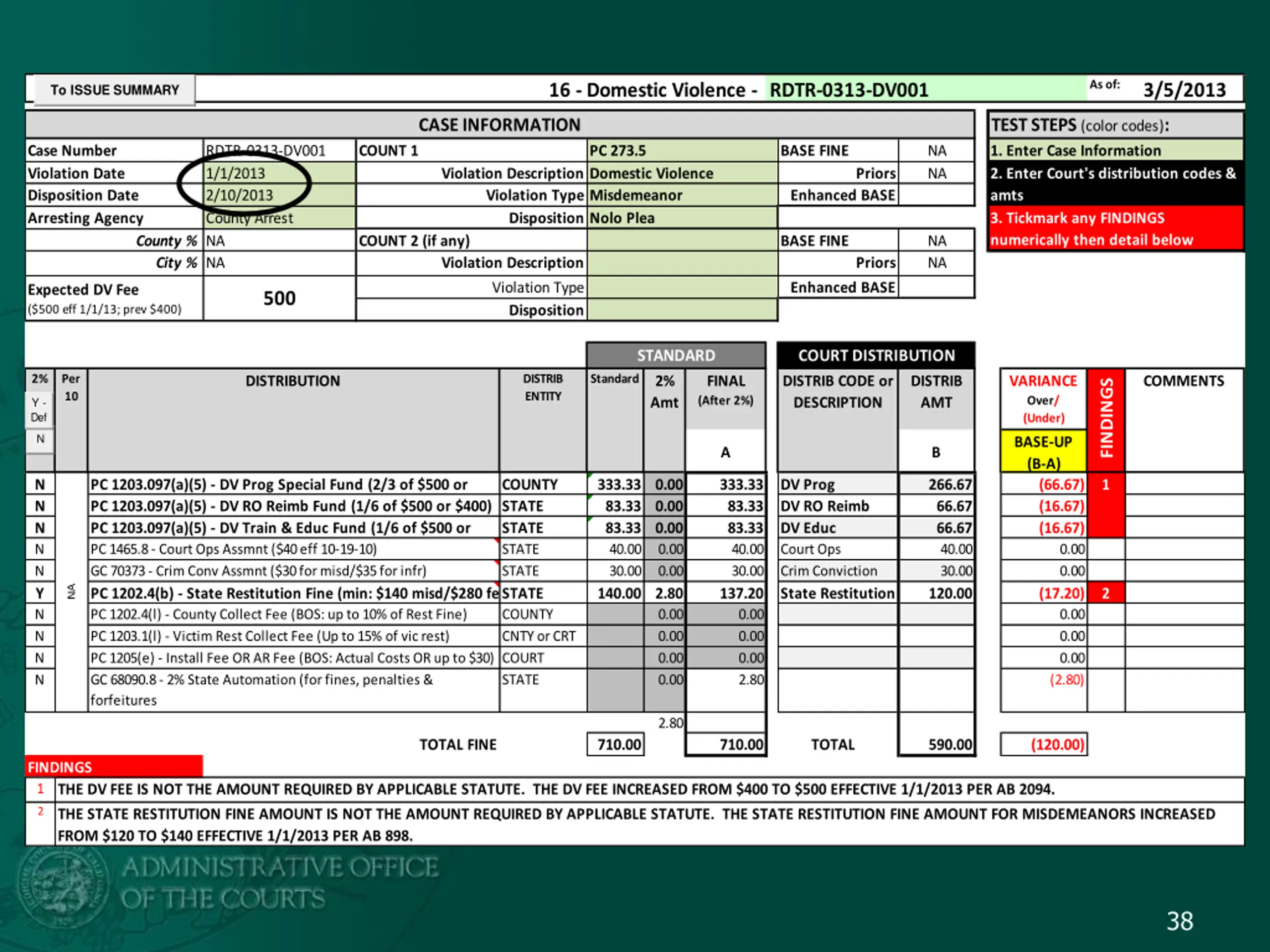This screenshot has height=952, width=1270.
Task: Click the PC 1205(e) Install Fee row
Action: point(293,657)
